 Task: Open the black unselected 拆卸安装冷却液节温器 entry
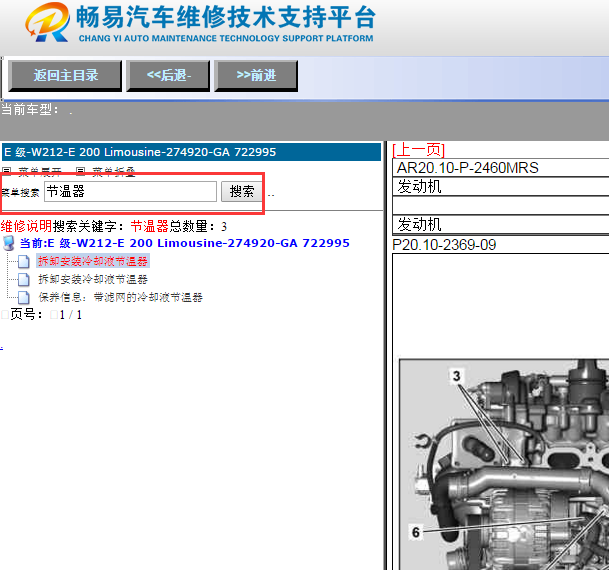(93, 279)
